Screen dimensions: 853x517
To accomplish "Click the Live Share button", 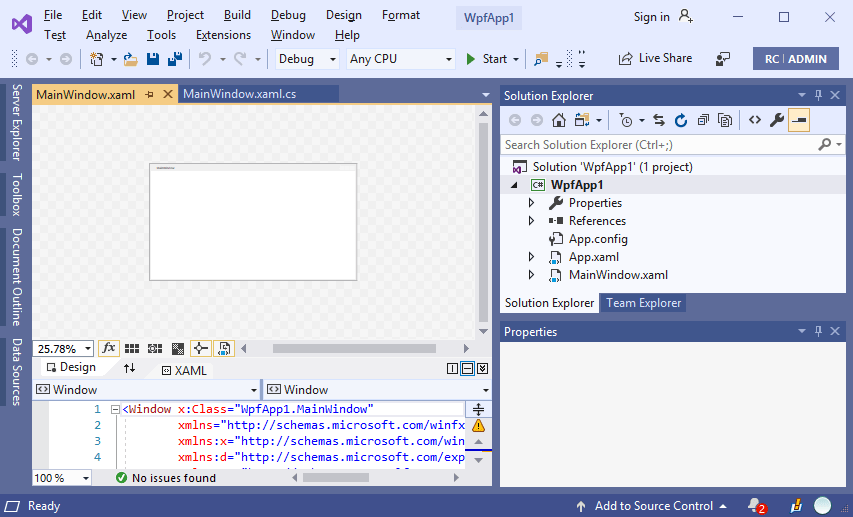I will 656,59.
